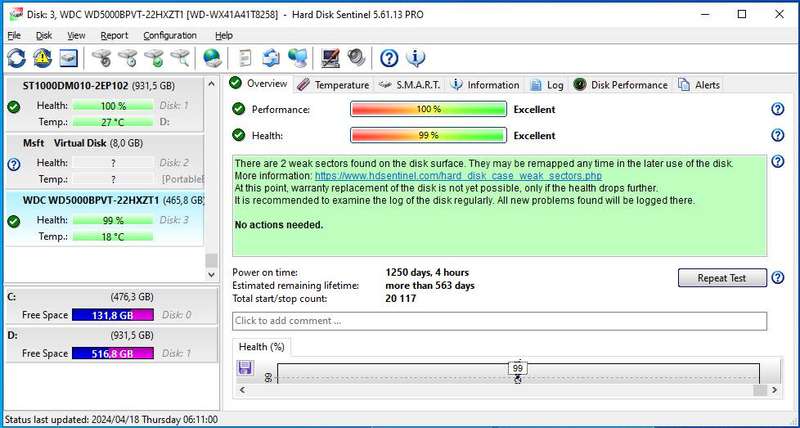Select the WDC WD5000BPVT-22HXZT1 disk entry
Viewport: 800px width, 428px height.
coord(105,218)
